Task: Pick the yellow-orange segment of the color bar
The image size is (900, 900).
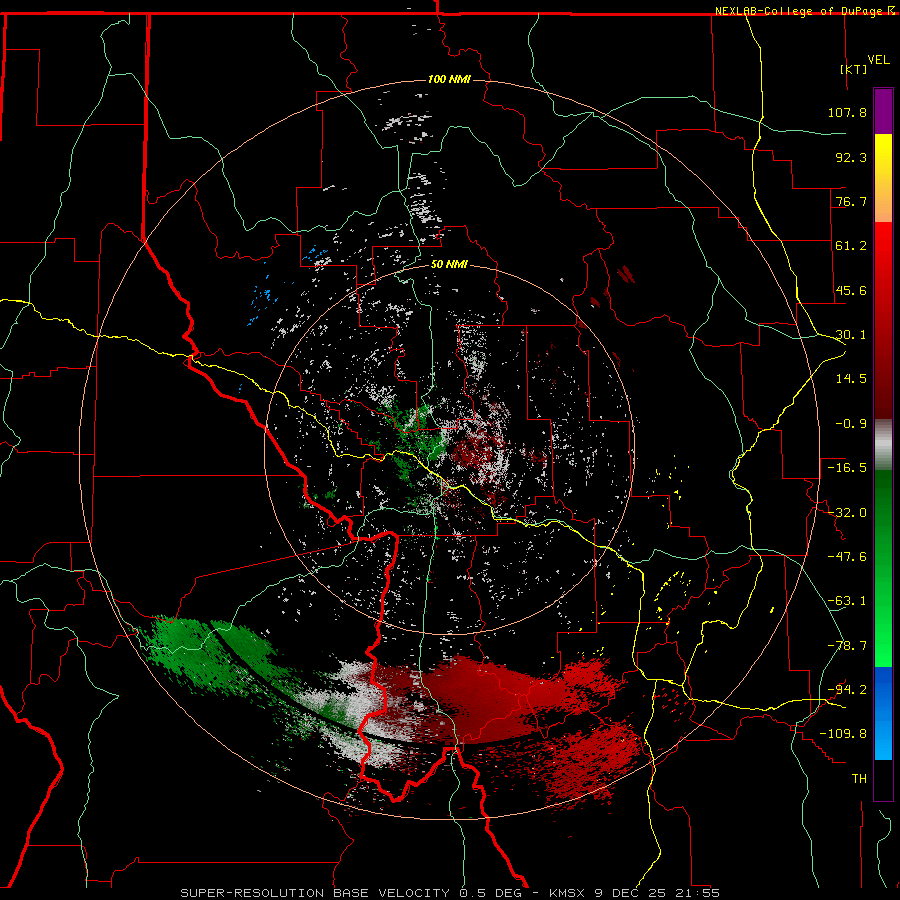Action: point(883,178)
